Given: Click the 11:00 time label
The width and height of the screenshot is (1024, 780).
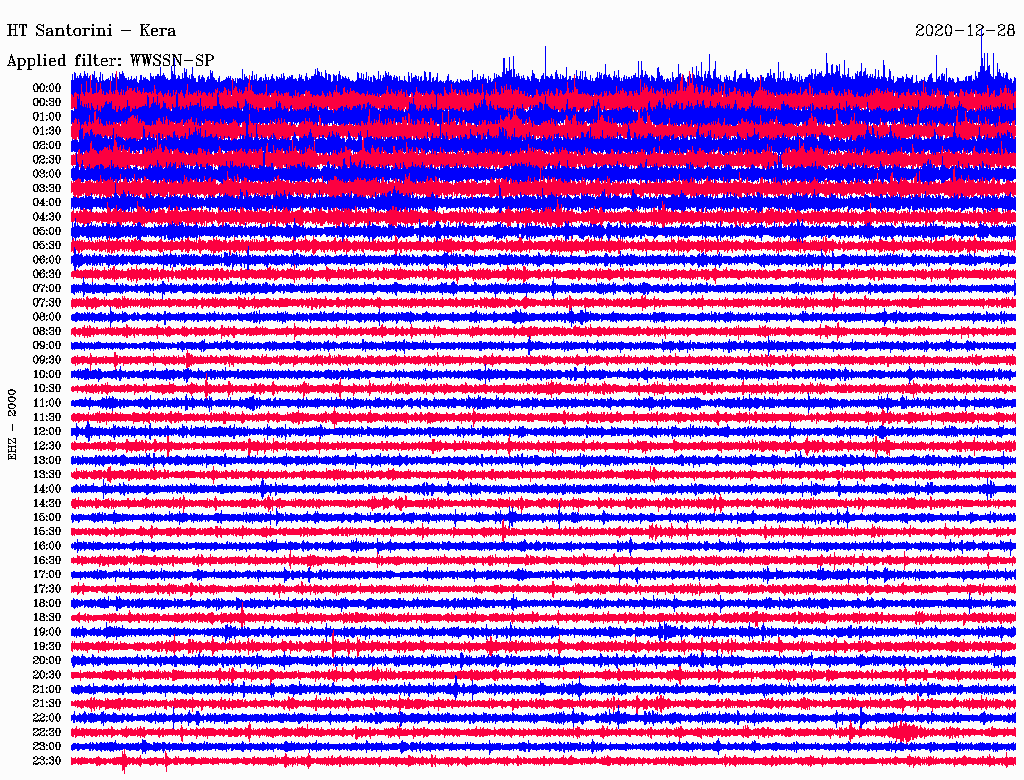Looking at the screenshot, I should 47,403.
